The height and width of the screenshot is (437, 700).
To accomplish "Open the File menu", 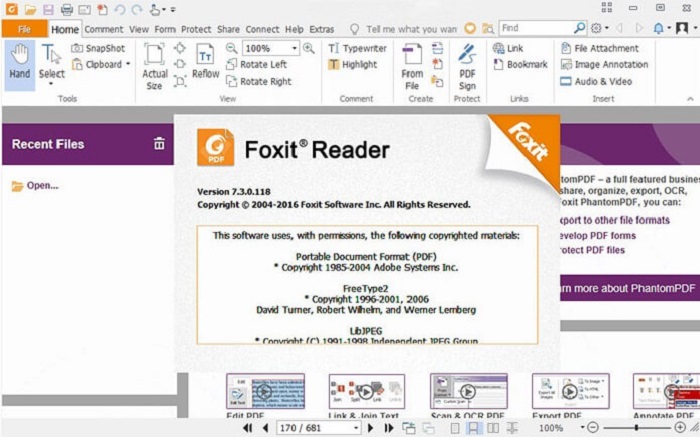I will coord(24,29).
